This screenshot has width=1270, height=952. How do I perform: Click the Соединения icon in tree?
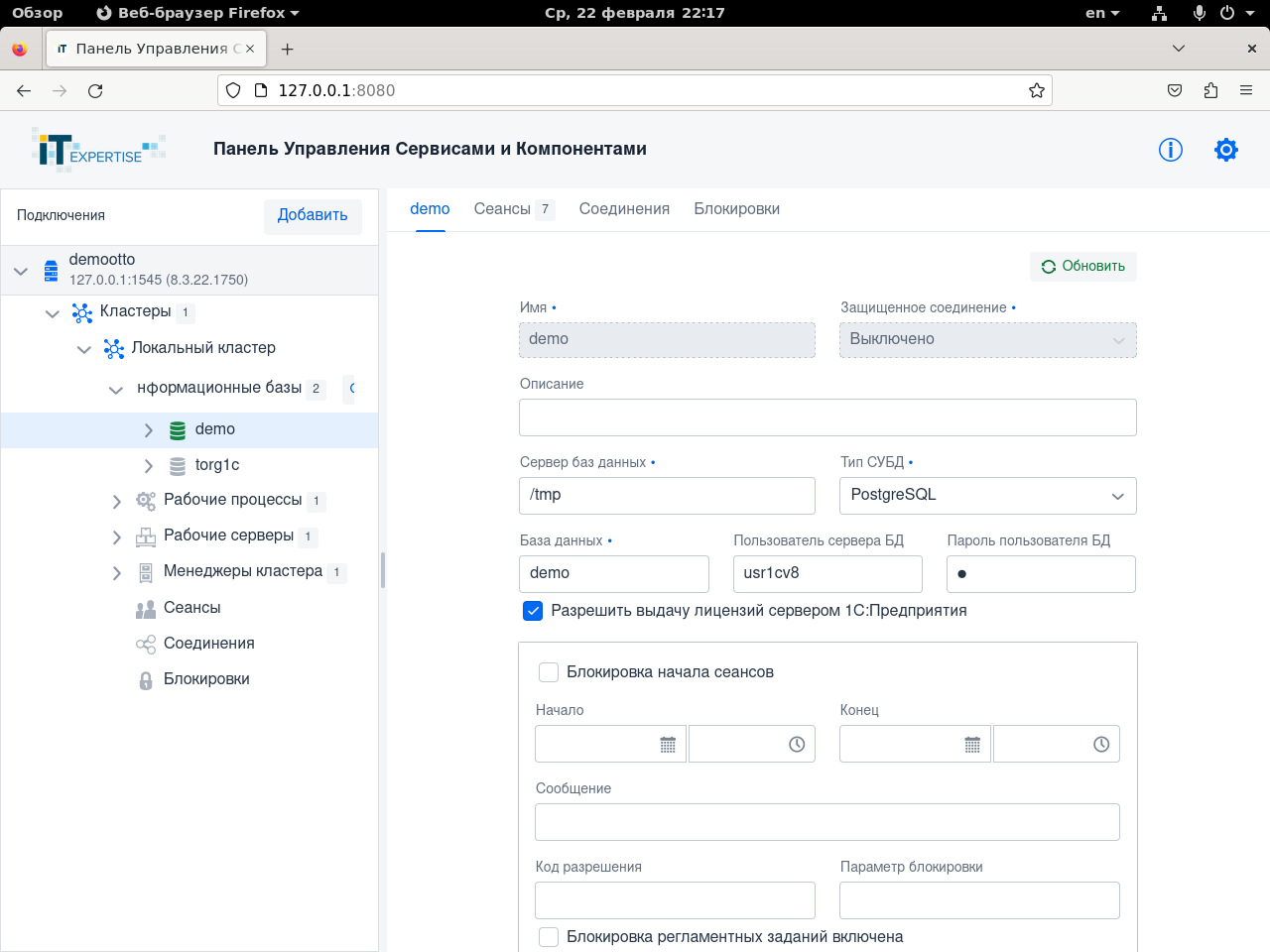[x=146, y=645]
